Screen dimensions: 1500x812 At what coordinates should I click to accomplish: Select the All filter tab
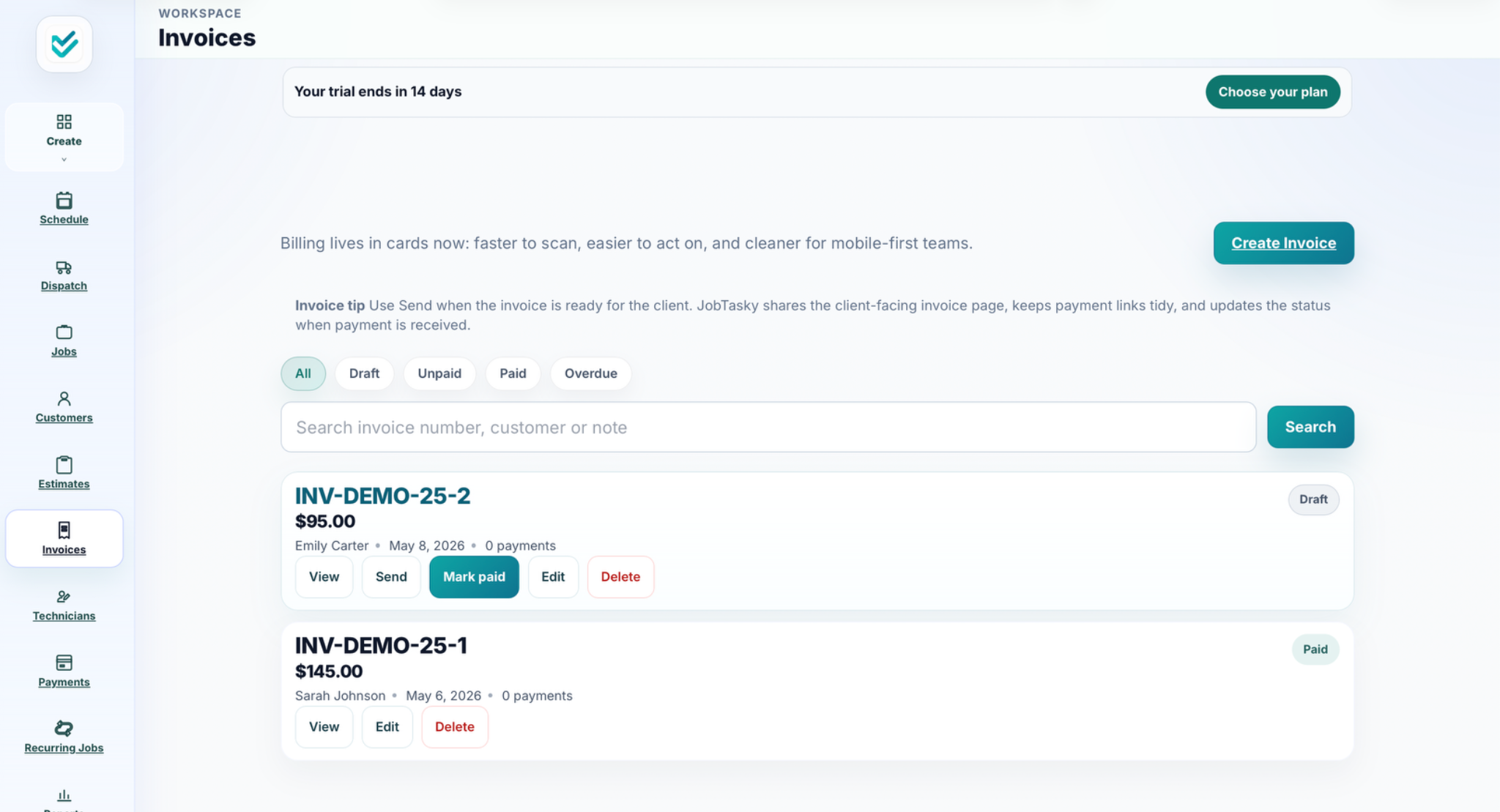click(x=303, y=373)
